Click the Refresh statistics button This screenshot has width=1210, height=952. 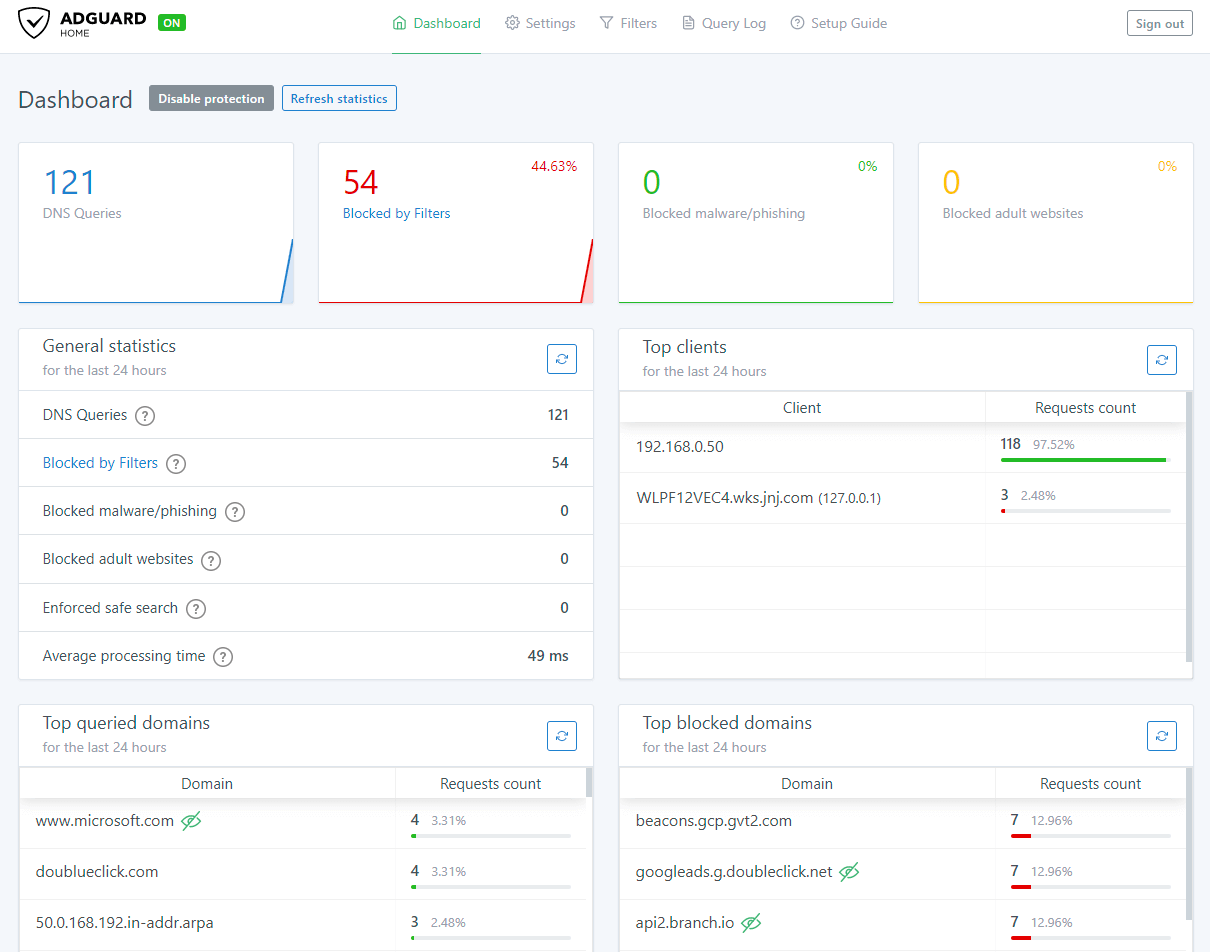click(x=339, y=98)
